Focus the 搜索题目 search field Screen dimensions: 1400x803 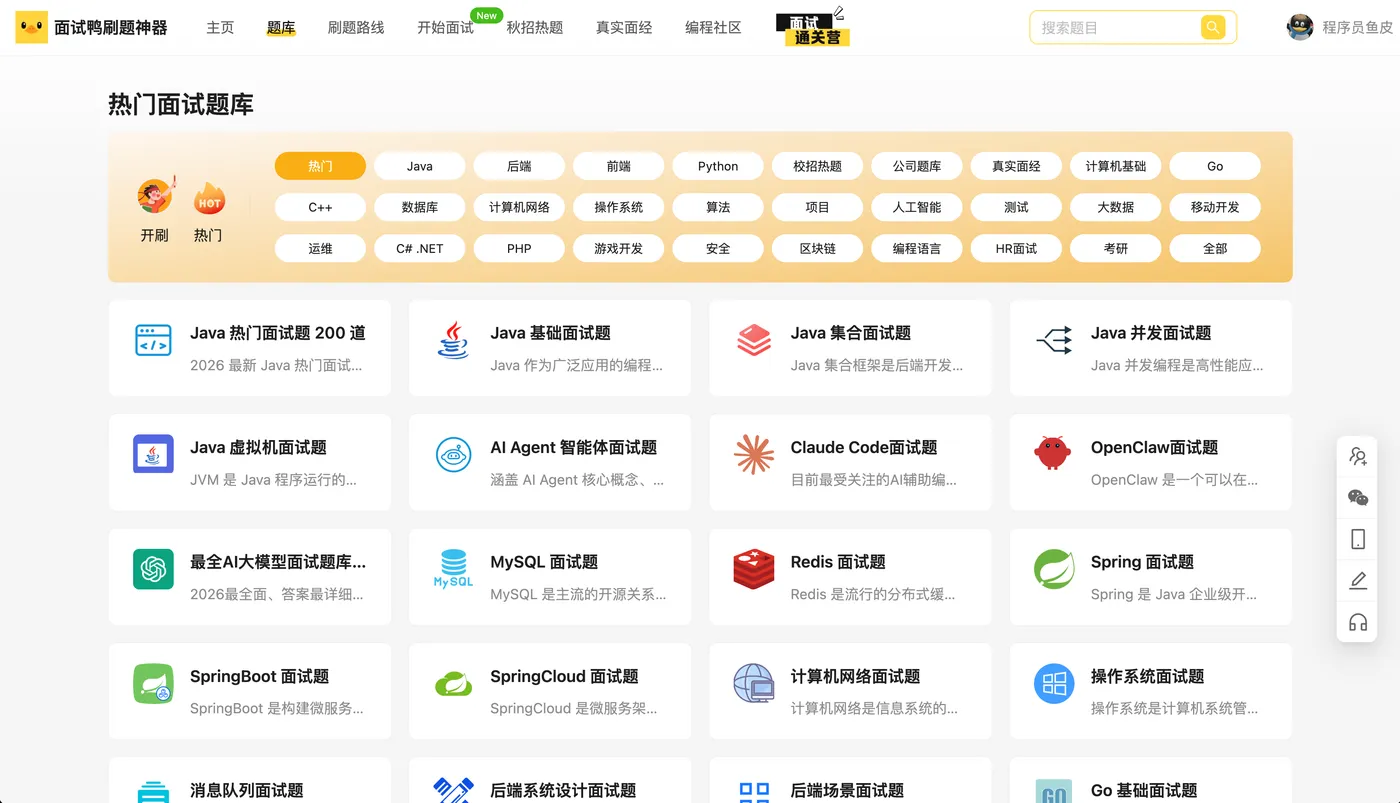[x=1115, y=28]
